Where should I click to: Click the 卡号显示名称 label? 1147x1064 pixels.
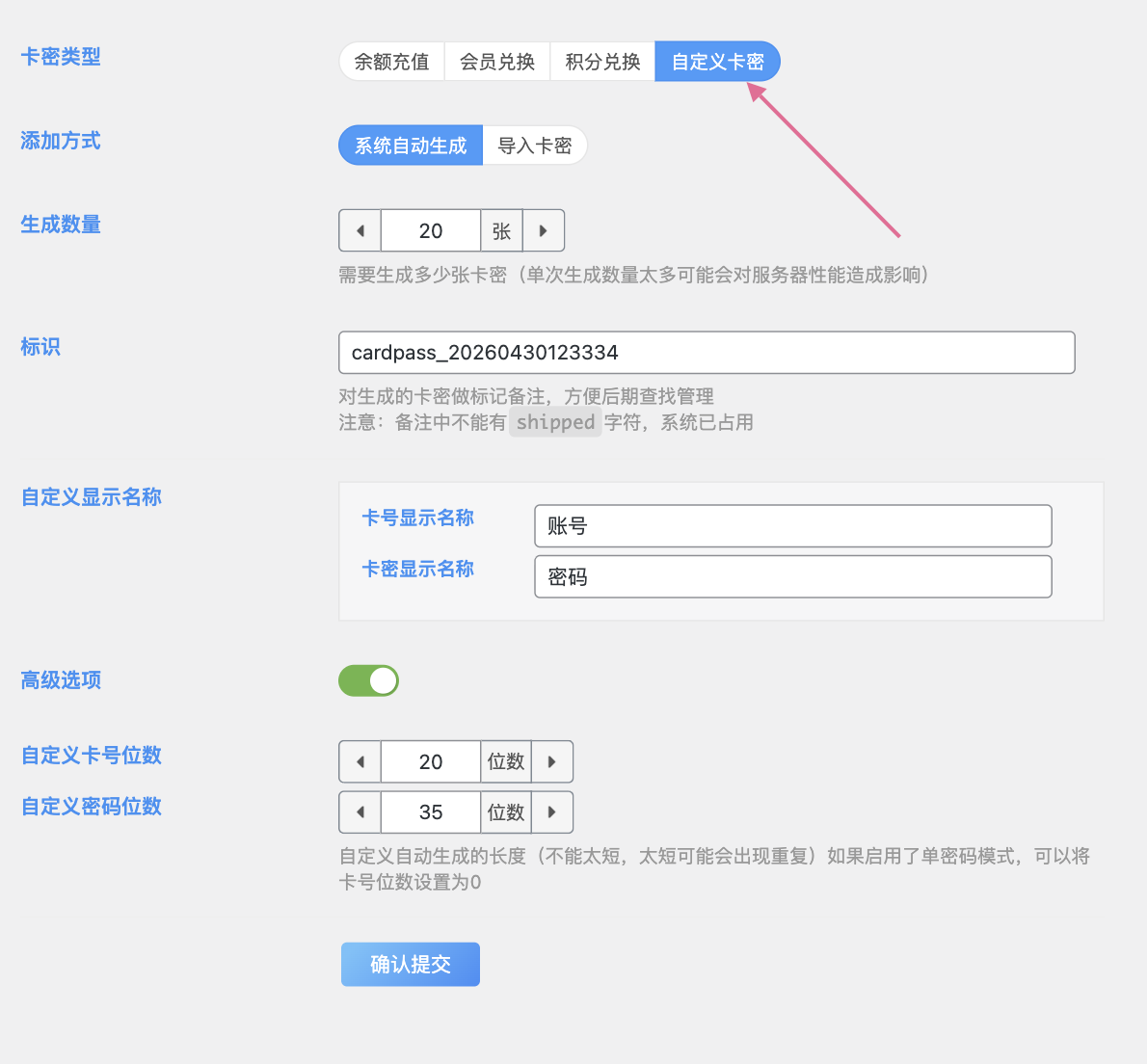[418, 518]
